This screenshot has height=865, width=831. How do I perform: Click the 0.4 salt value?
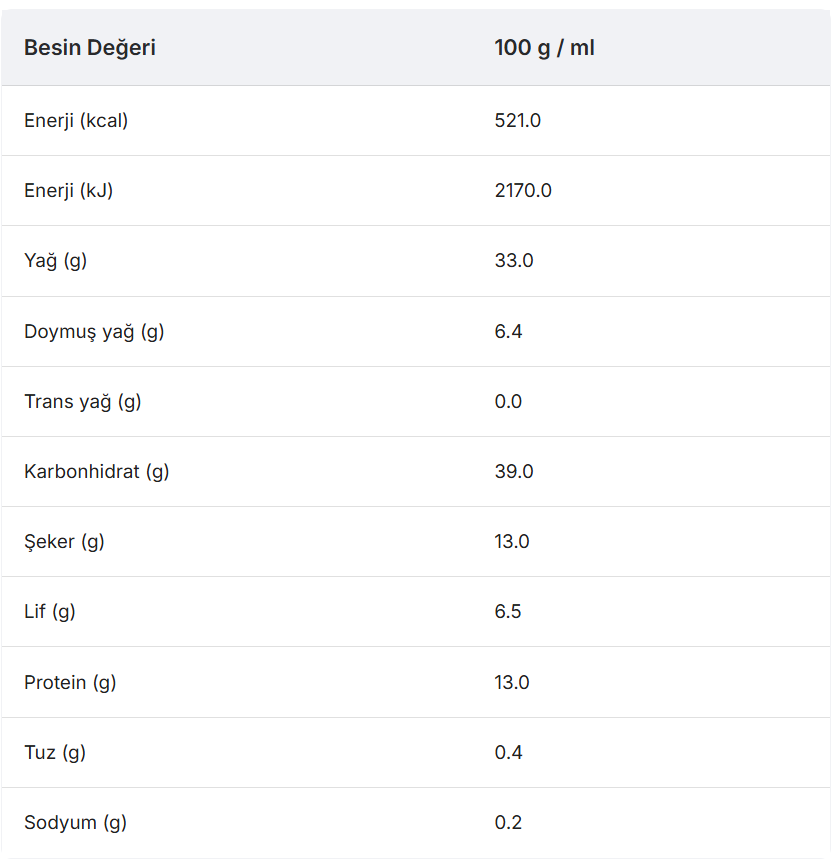click(508, 752)
